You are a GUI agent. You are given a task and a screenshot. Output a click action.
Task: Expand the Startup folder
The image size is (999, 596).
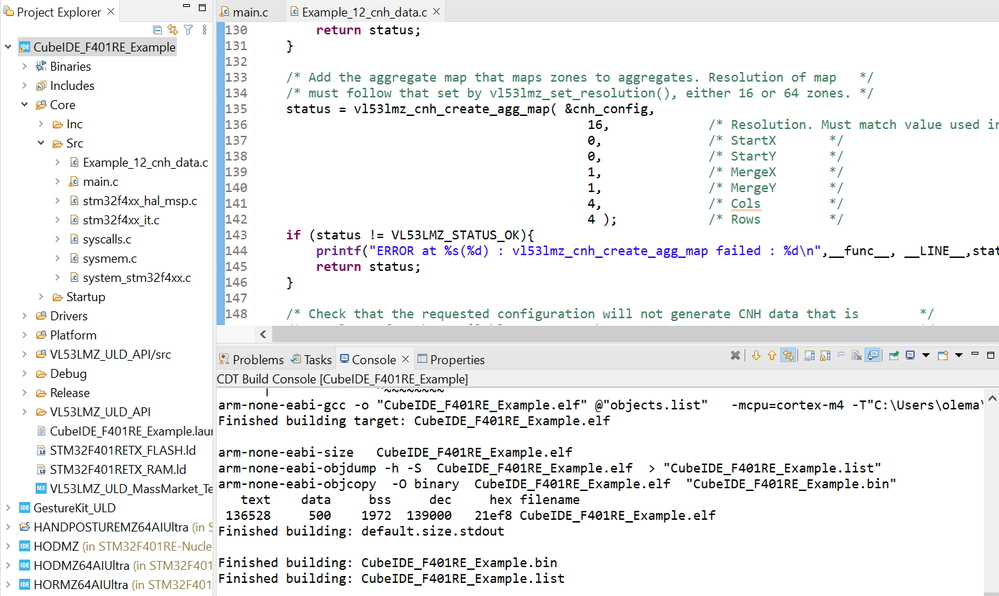point(41,296)
